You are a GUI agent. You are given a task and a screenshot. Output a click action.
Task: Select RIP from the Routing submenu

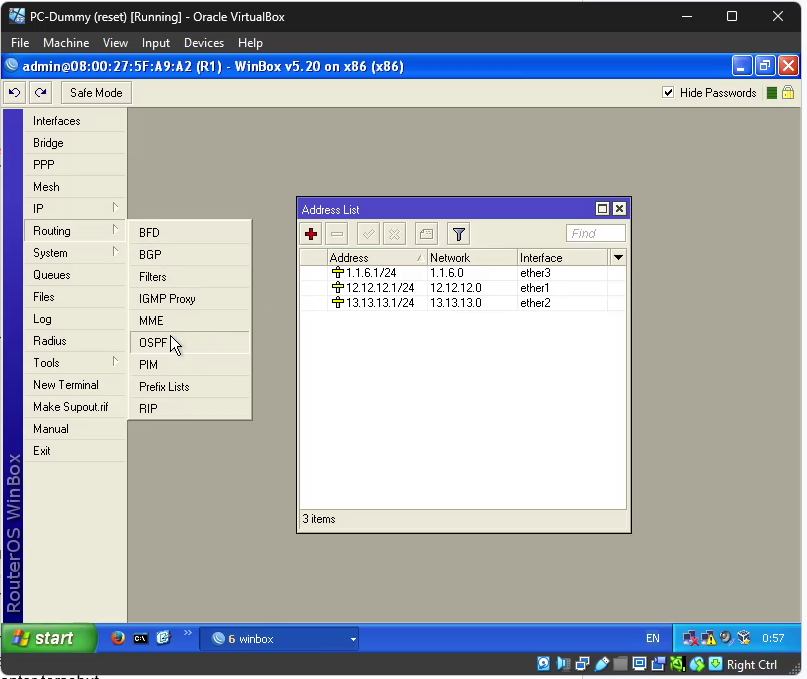coord(189,408)
